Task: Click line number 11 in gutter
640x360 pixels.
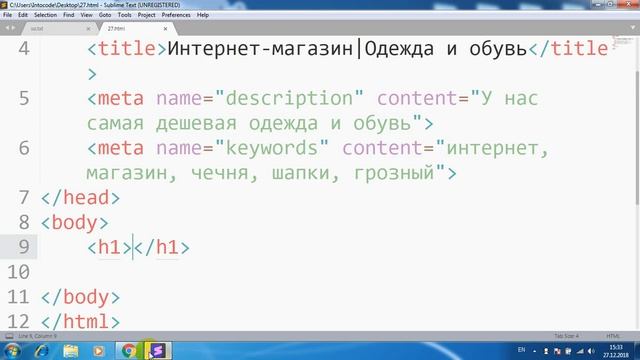Action: point(18,297)
